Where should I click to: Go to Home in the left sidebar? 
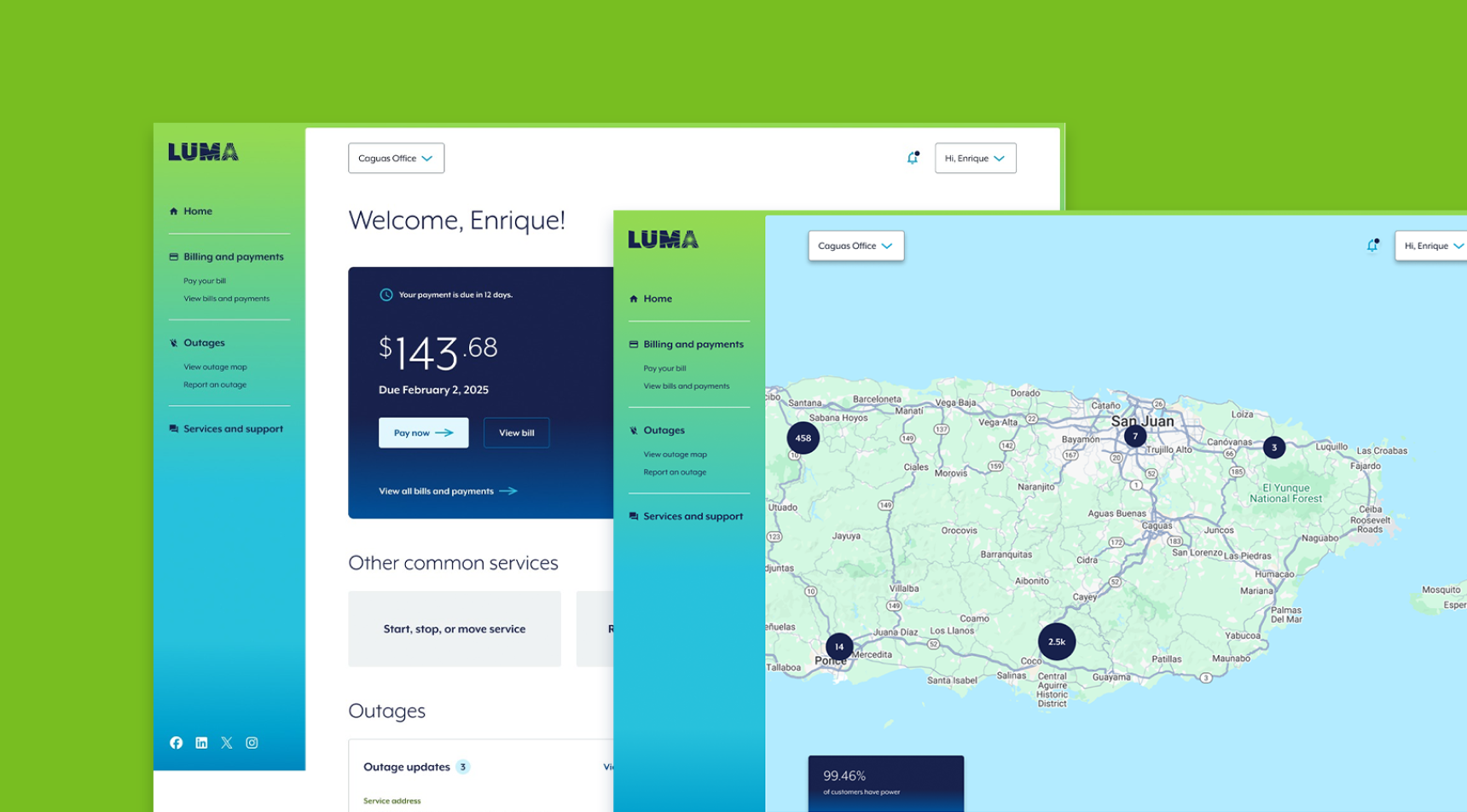tap(197, 211)
